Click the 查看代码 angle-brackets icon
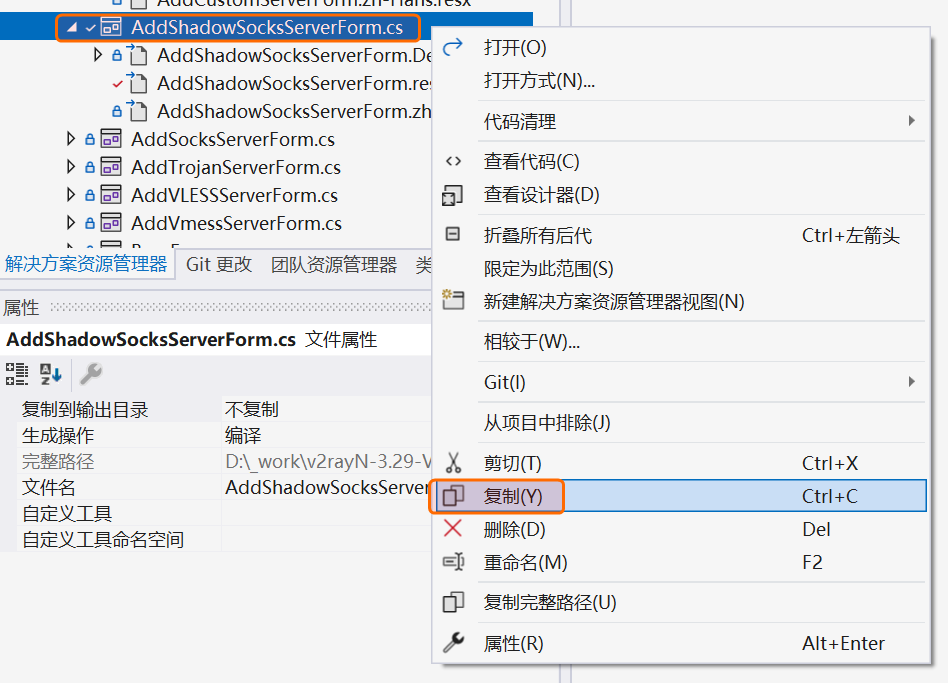This screenshot has height=683, width=948. 453,162
